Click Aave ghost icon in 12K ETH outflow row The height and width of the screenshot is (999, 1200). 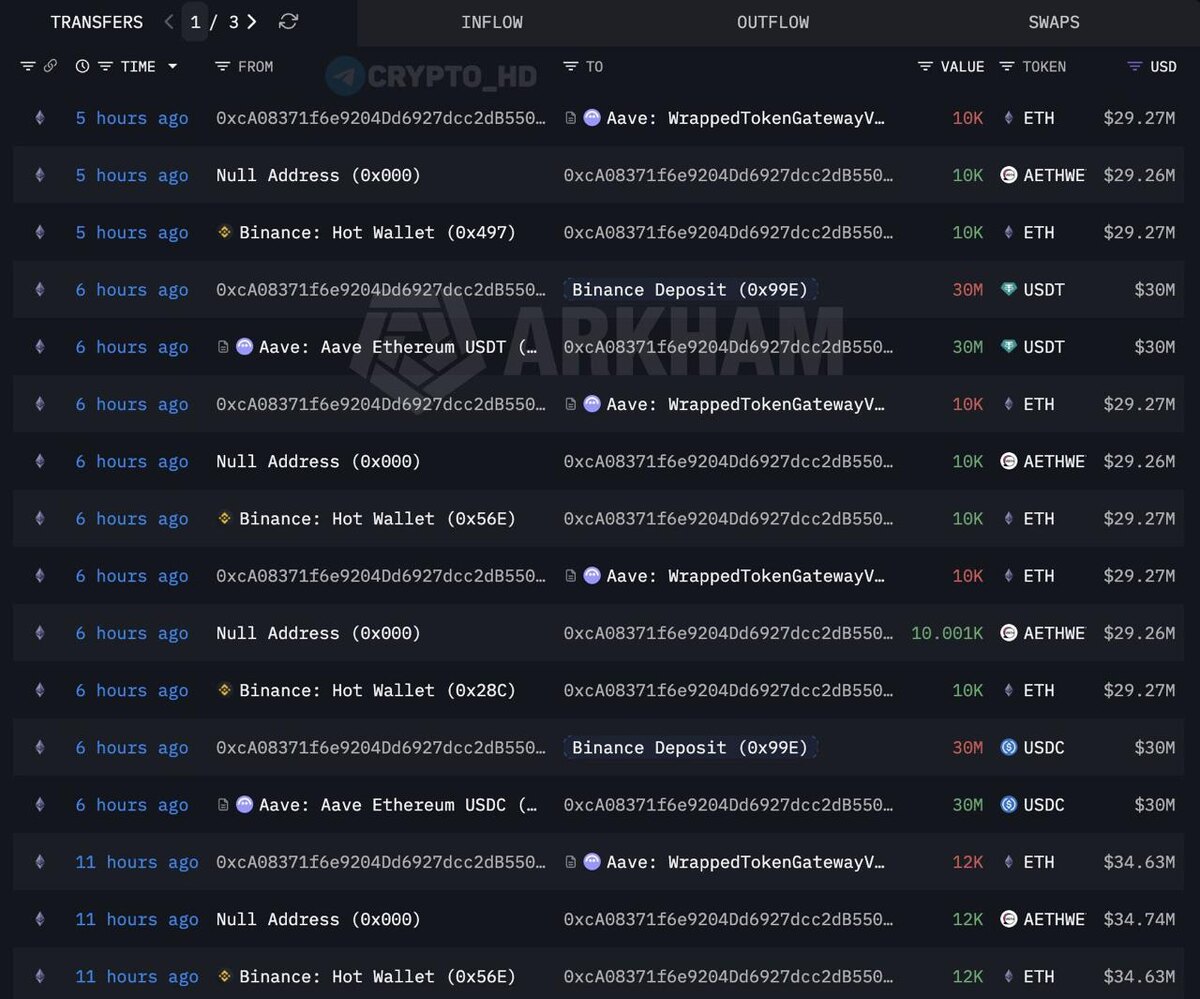pos(592,862)
